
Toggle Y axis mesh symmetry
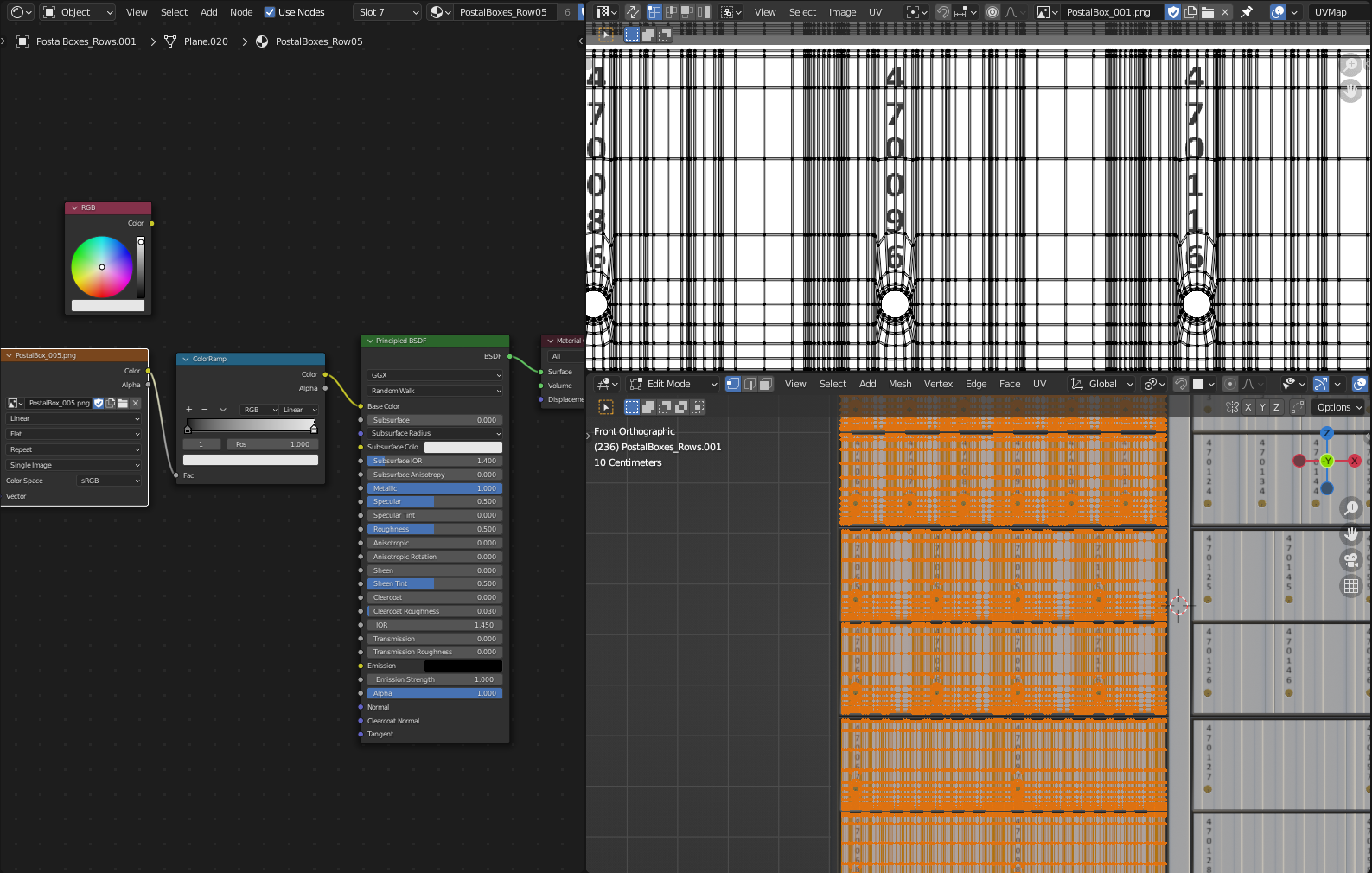pos(1262,407)
